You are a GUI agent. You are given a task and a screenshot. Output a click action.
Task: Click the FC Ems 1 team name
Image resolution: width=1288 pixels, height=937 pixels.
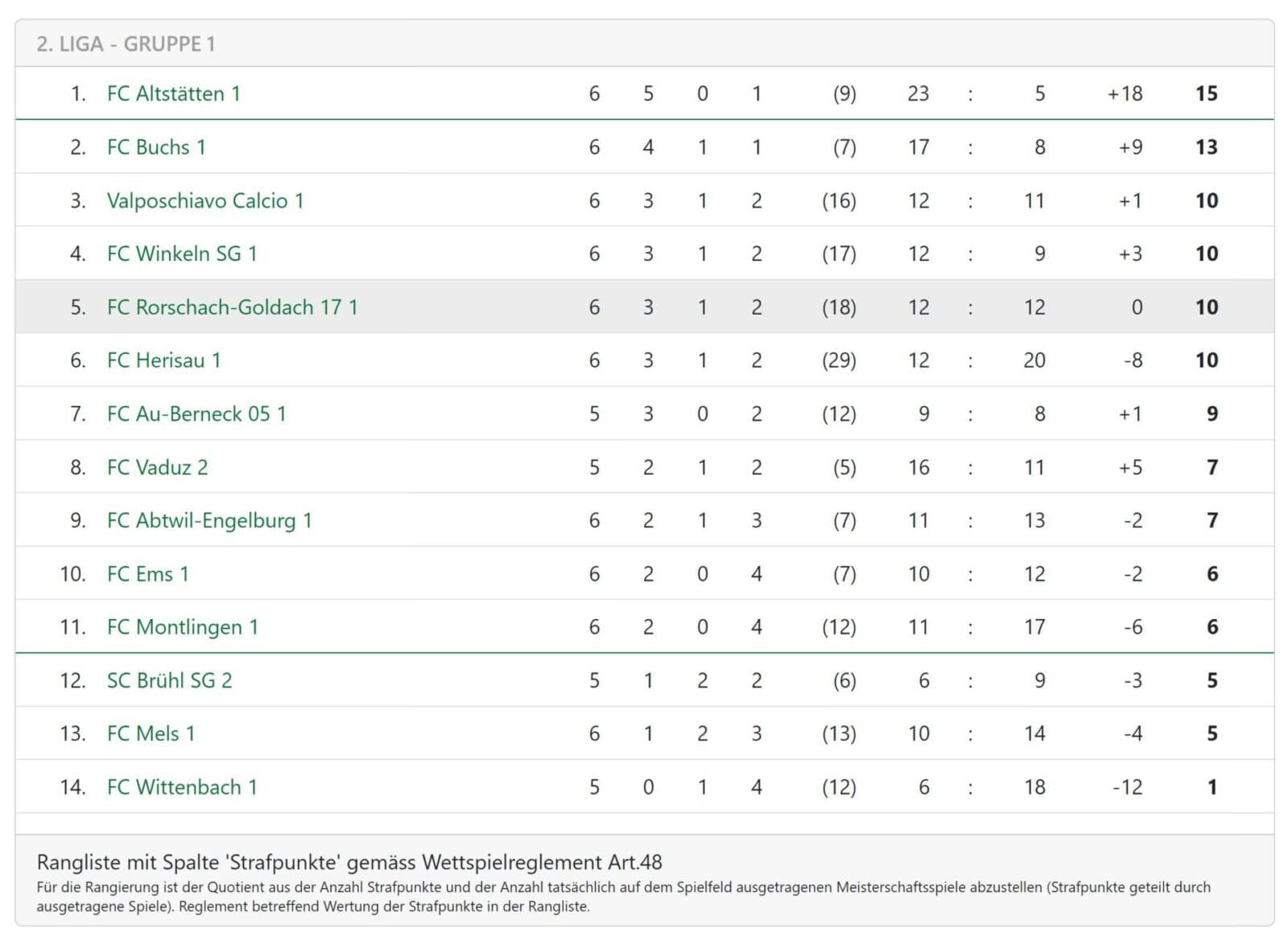147,574
